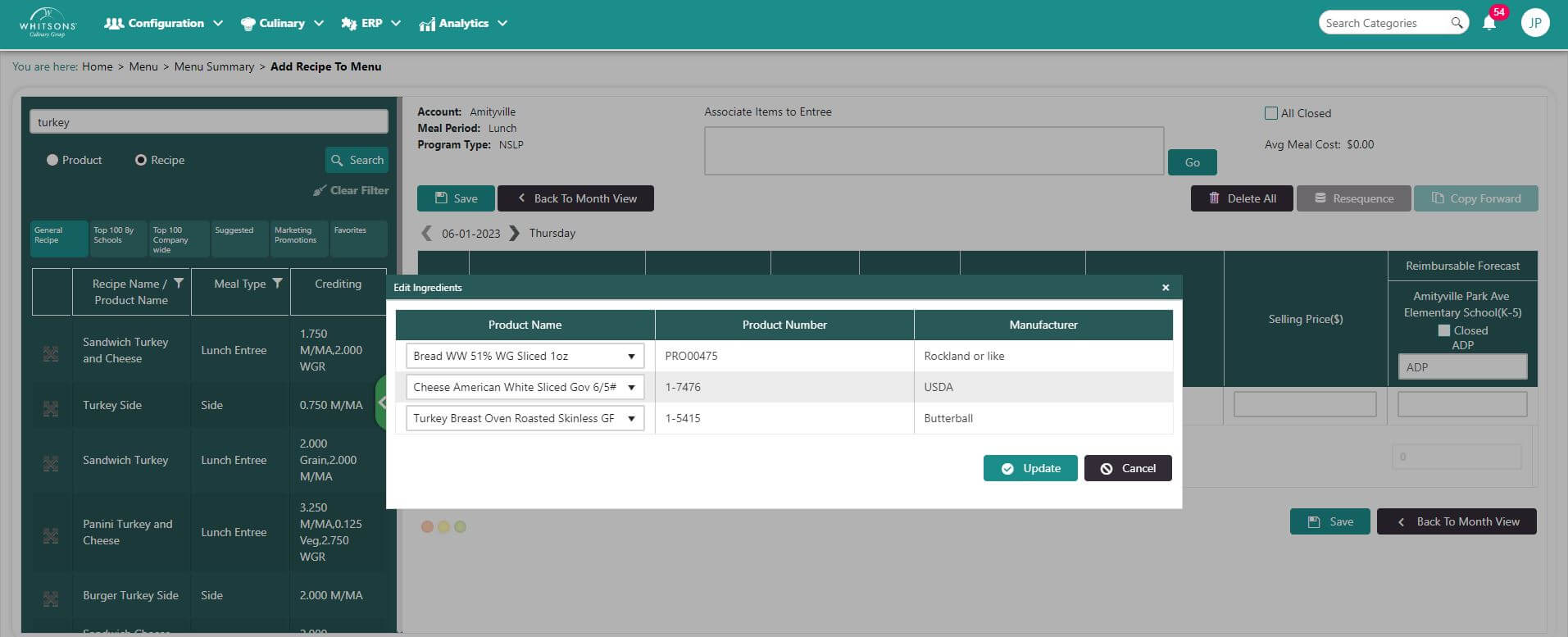The width and height of the screenshot is (1568, 637).
Task: Expand the Cheese American White product dropdown
Action: pos(630,387)
